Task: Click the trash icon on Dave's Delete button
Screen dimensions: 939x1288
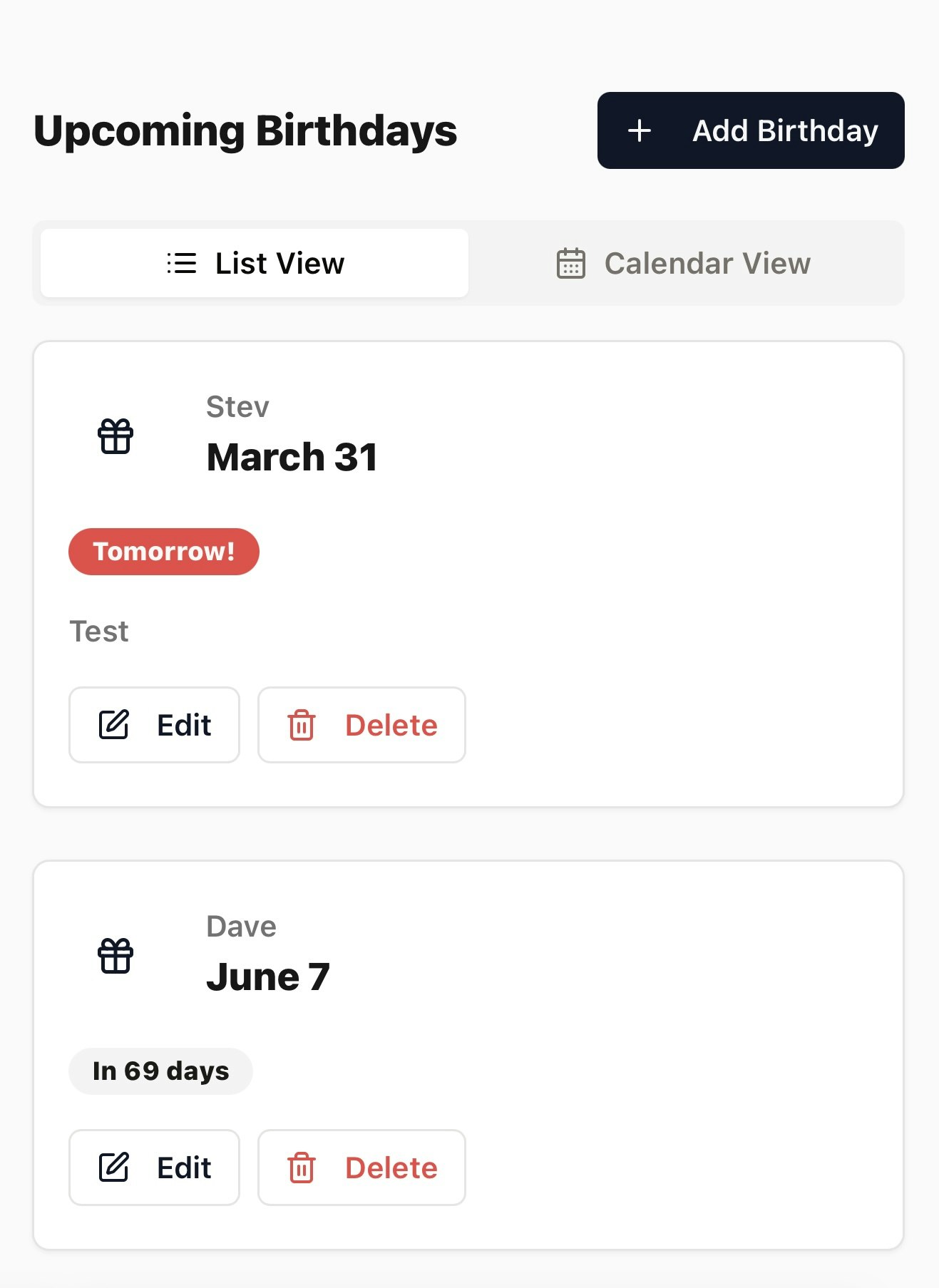Action: point(302,1168)
